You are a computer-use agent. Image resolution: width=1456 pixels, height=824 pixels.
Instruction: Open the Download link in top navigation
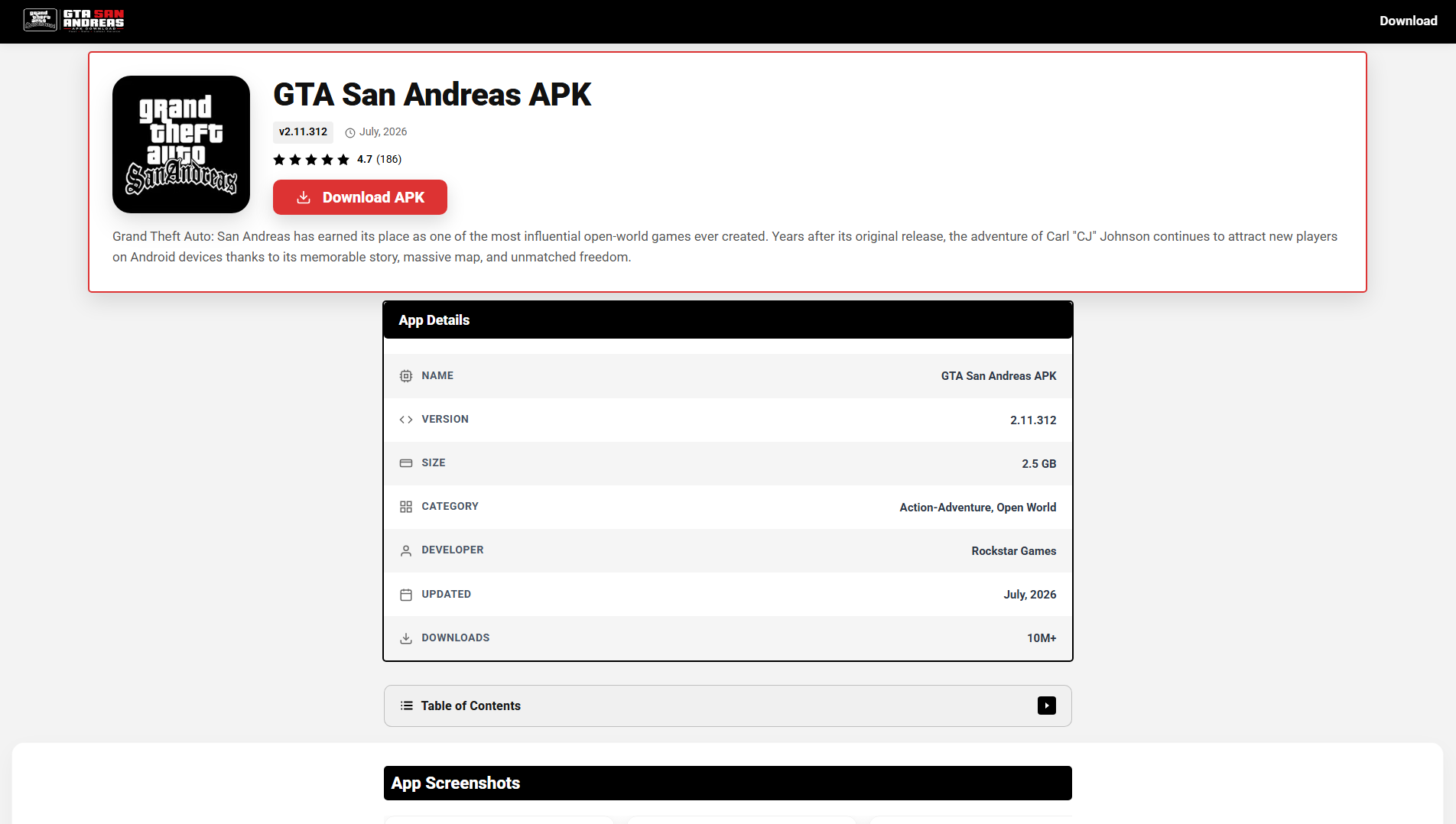click(x=1408, y=21)
